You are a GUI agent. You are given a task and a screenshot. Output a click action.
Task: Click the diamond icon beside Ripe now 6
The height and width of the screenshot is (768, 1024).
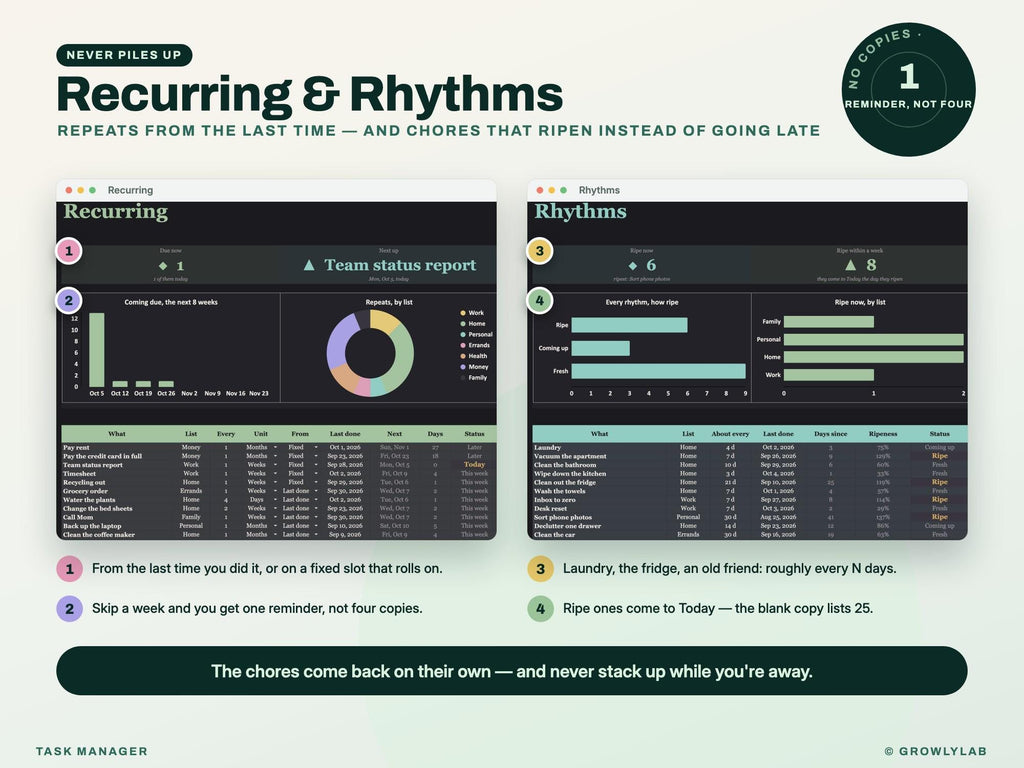pyautogui.click(x=632, y=266)
